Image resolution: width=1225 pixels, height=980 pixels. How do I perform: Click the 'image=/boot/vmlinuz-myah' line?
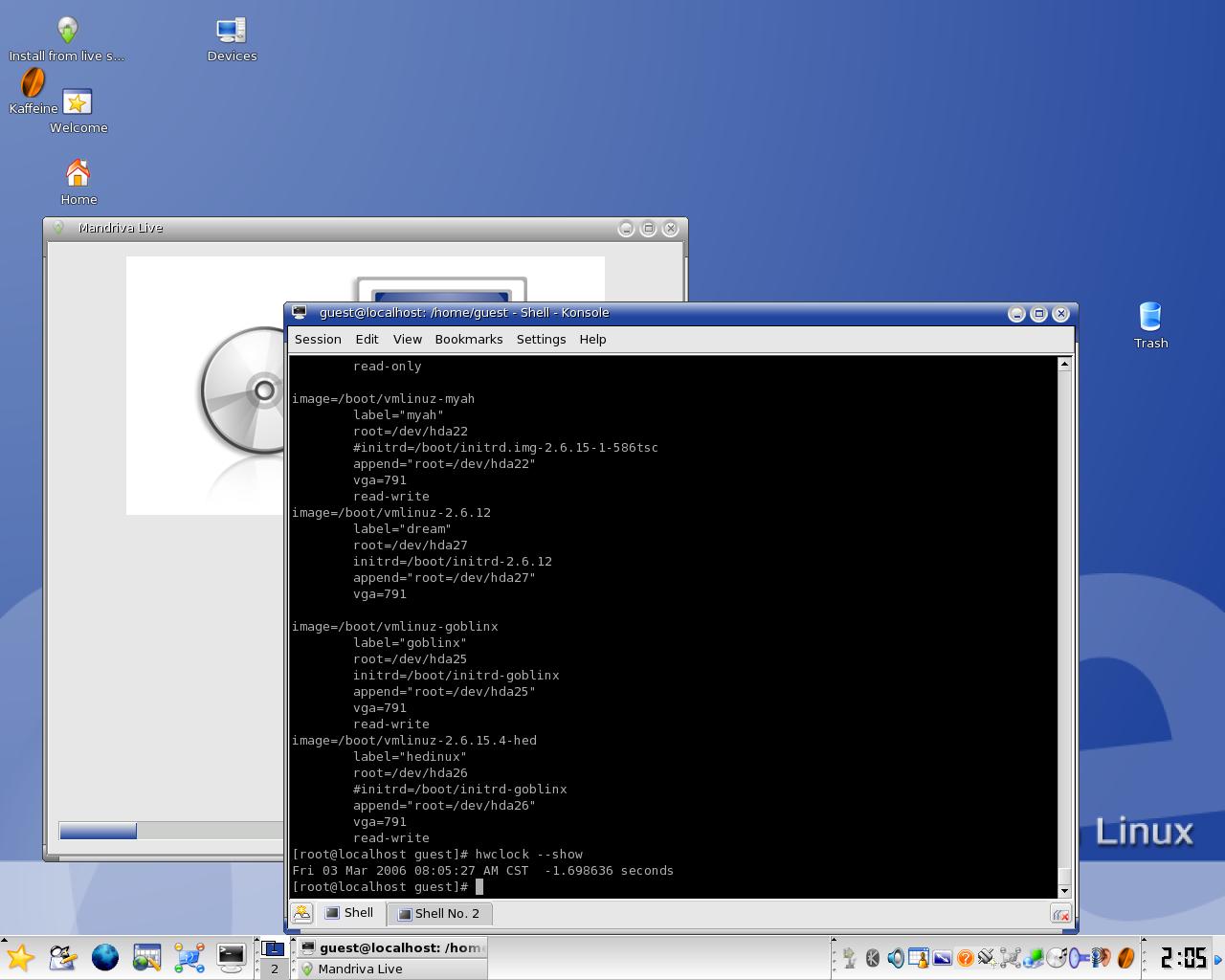click(383, 399)
